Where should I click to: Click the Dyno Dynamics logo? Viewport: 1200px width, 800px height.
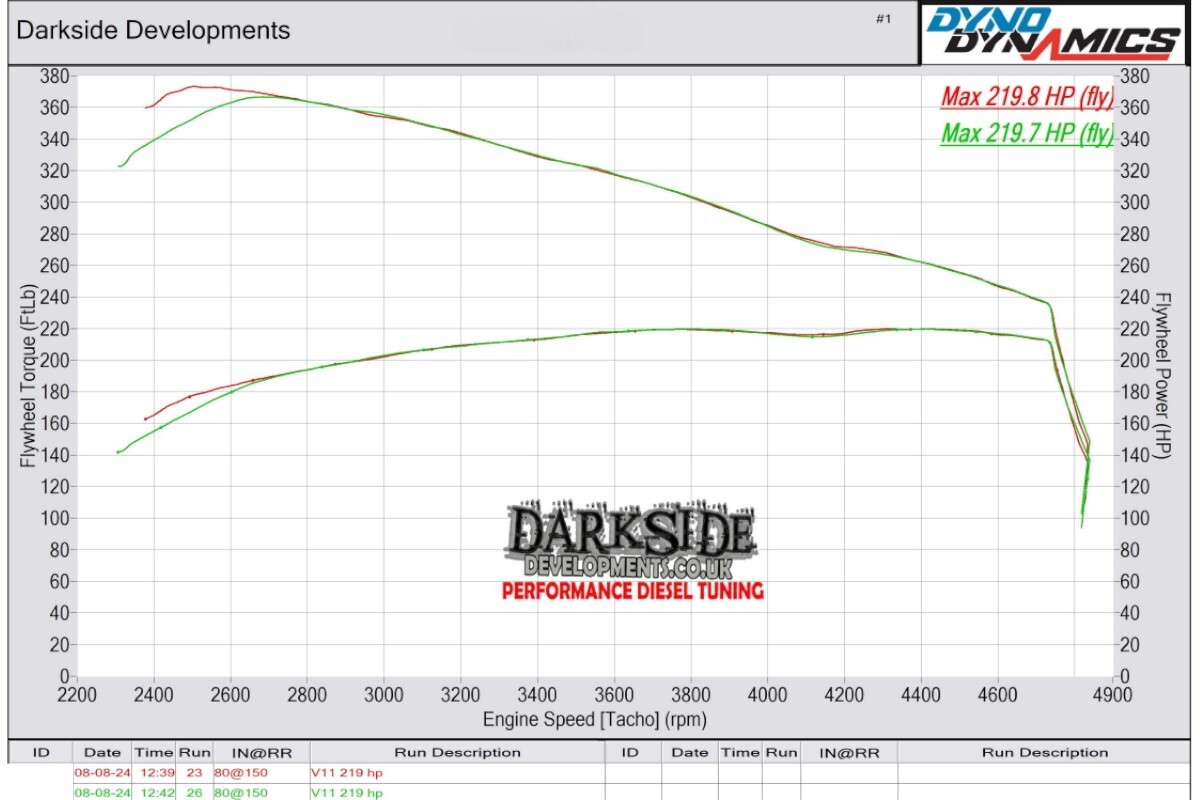pos(1053,33)
